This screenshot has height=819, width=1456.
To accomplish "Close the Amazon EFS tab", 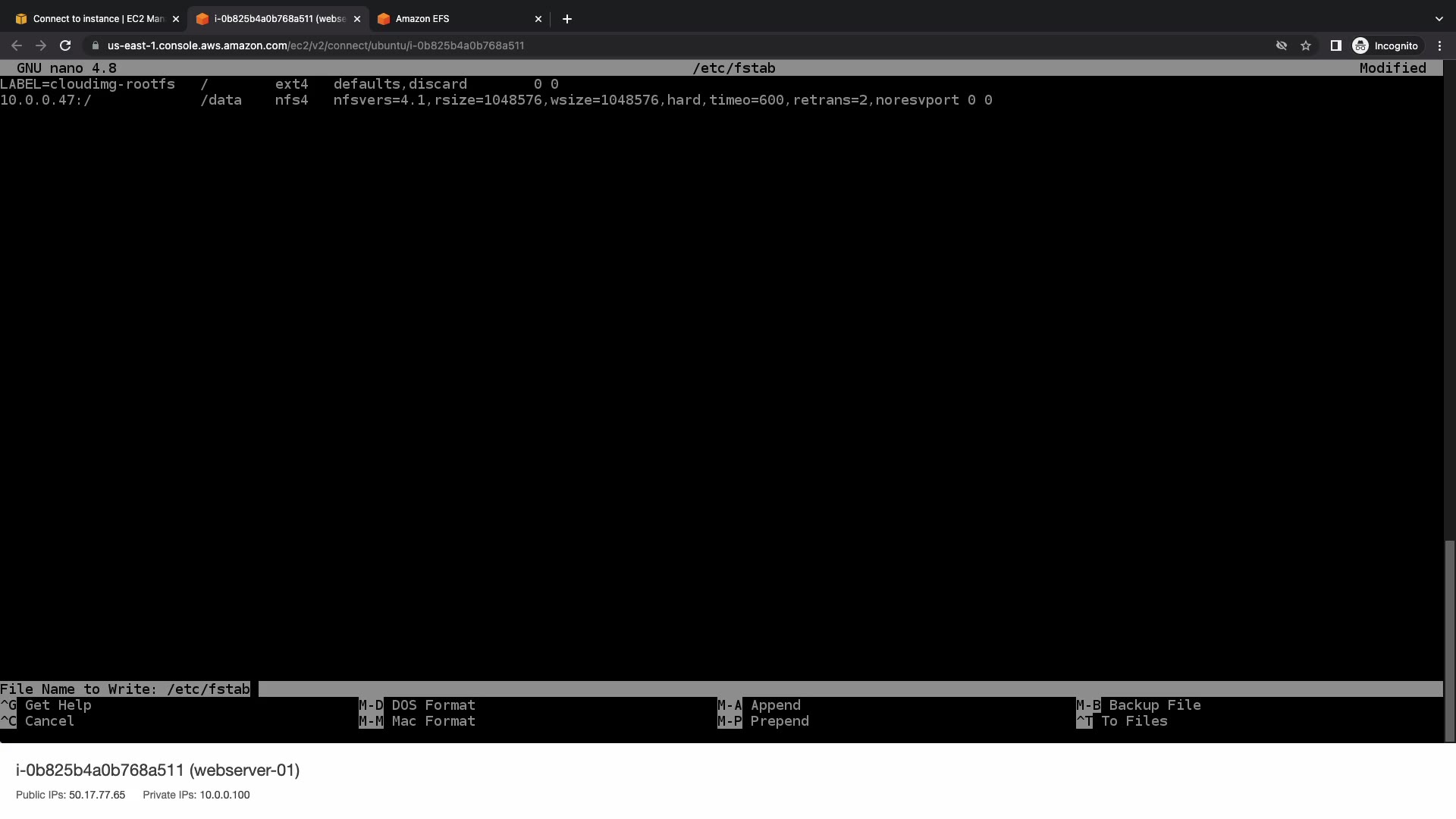I will point(538,19).
